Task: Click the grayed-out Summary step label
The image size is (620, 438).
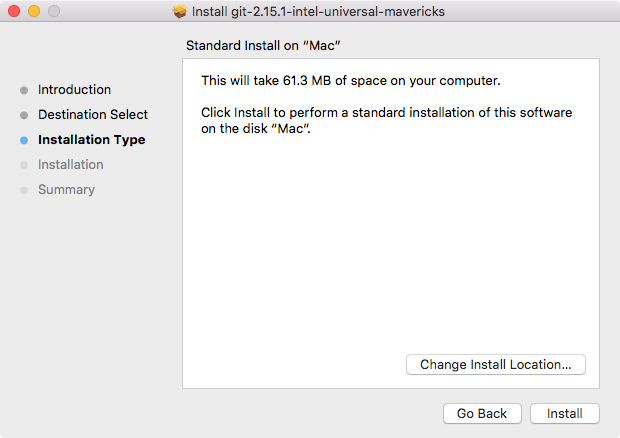Action: 66,190
